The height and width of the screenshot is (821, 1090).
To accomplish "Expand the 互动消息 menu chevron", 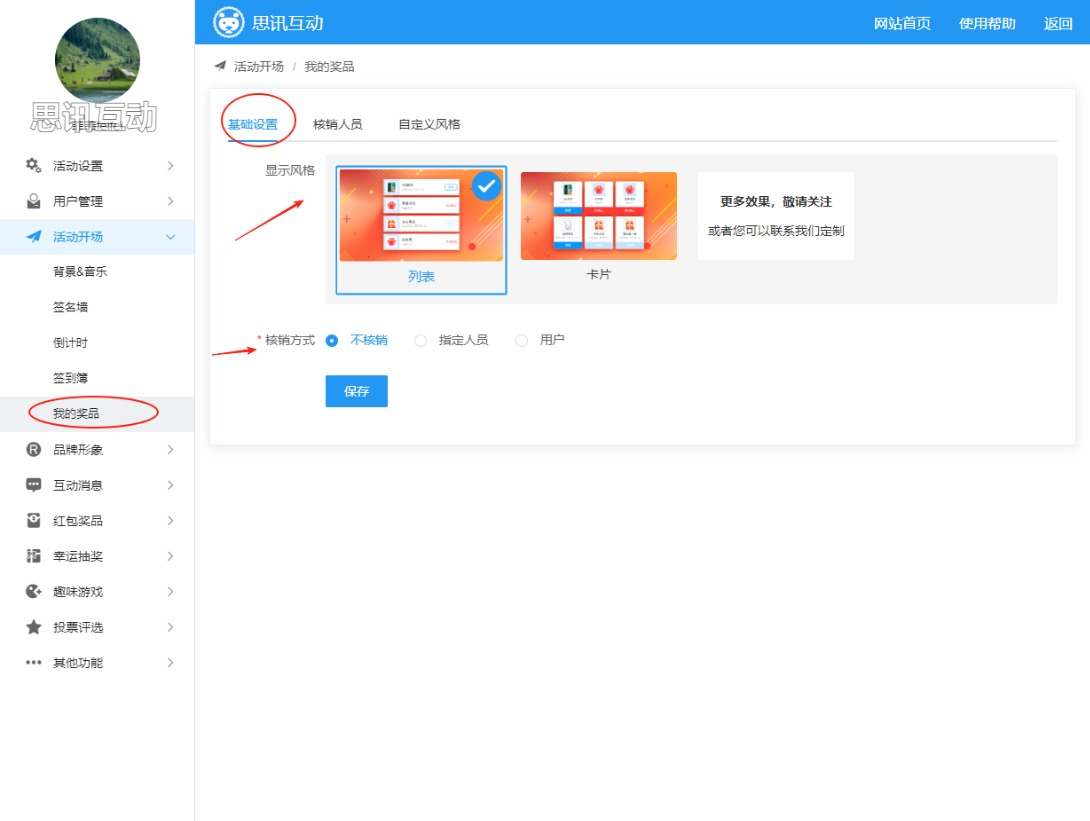I will 170,485.
